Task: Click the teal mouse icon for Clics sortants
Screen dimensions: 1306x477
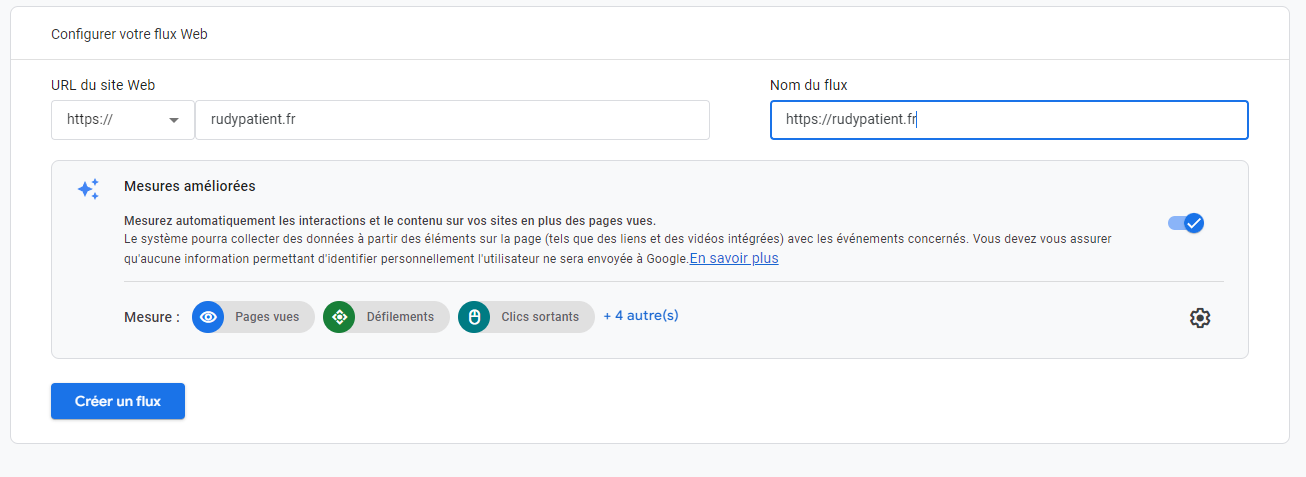Action: click(x=474, y=317)
